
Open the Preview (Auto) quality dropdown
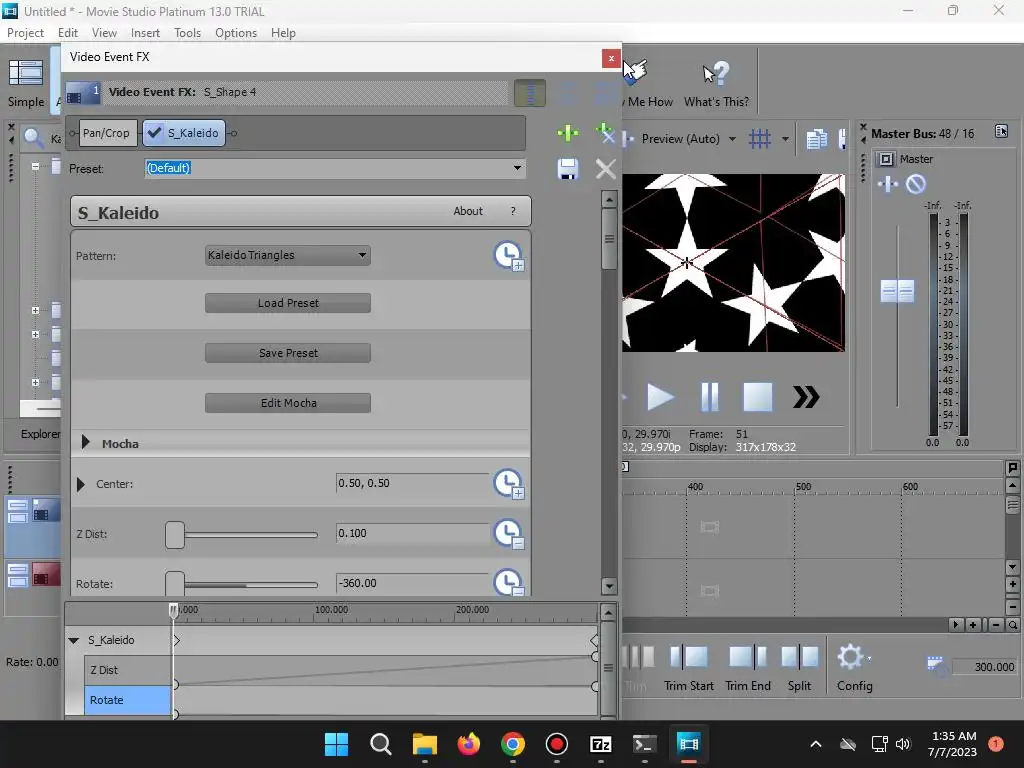(731, 138)
